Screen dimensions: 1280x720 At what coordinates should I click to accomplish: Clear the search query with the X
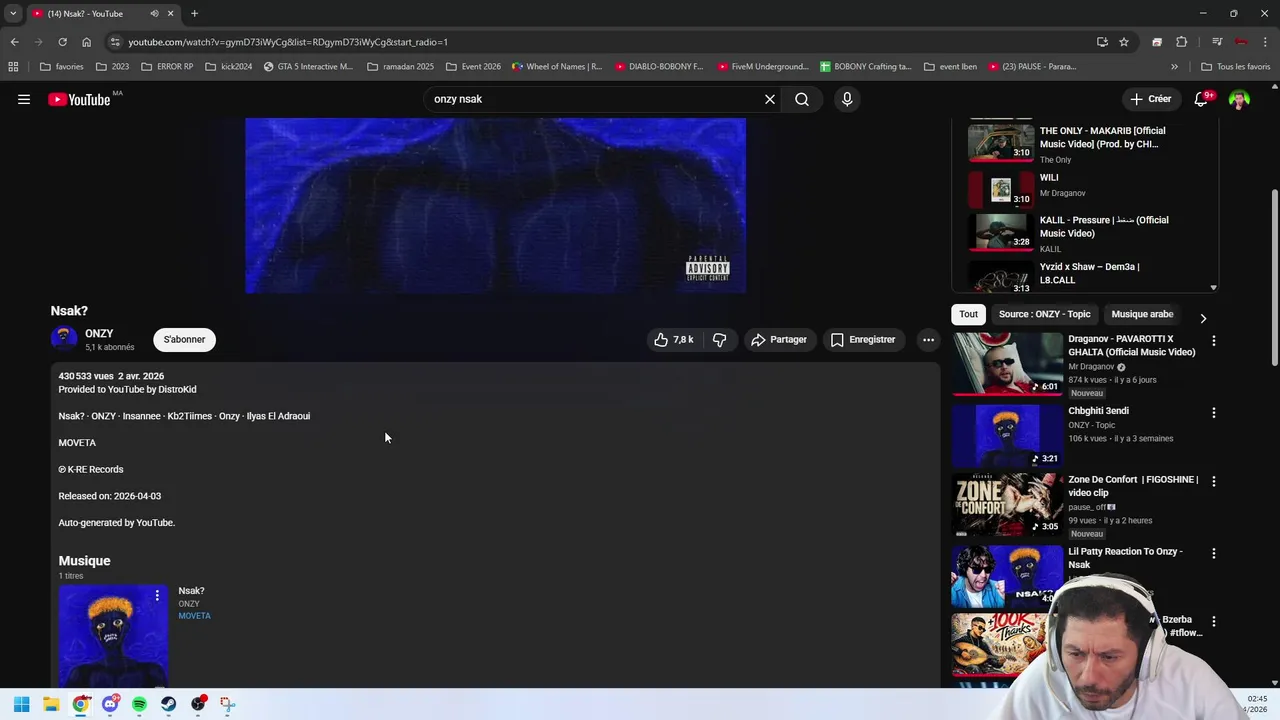(x=770, y=99)
